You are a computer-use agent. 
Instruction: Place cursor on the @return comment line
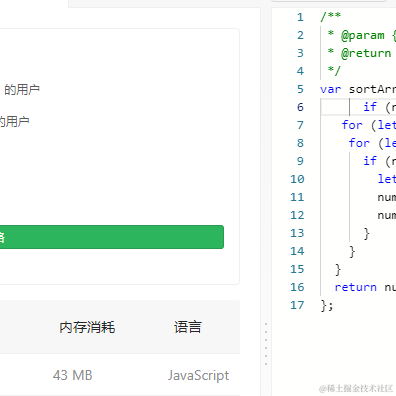pyautogui.click(x=359, y=53)
